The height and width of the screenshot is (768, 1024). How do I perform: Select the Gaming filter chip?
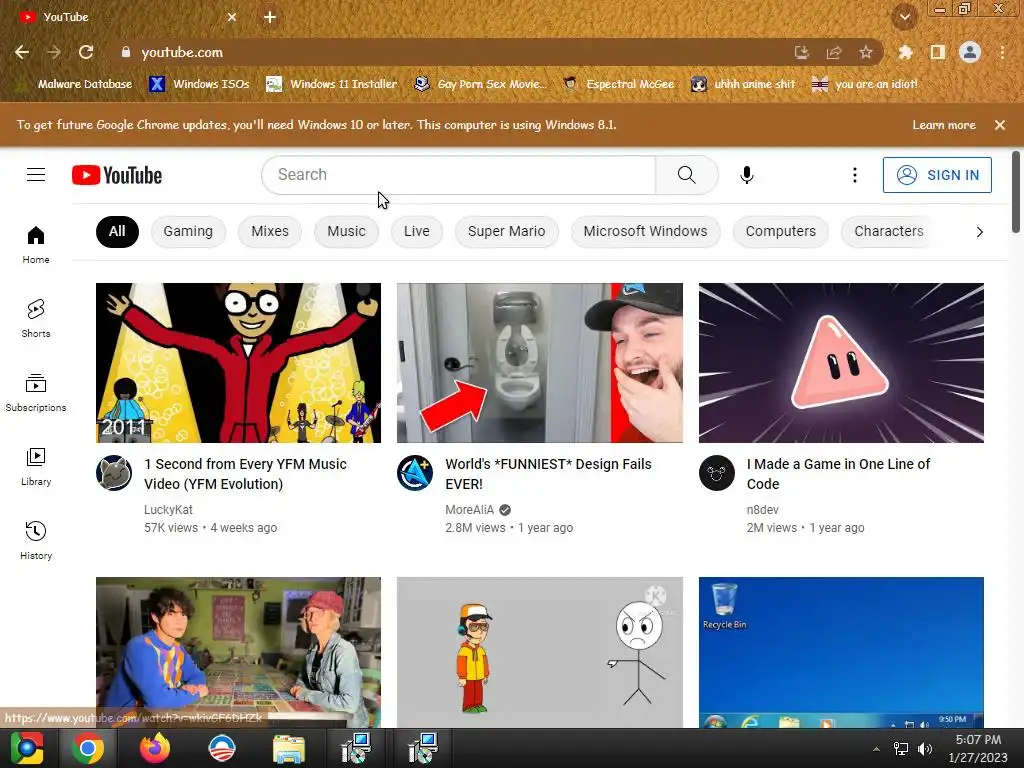click(x=188, y=231)
